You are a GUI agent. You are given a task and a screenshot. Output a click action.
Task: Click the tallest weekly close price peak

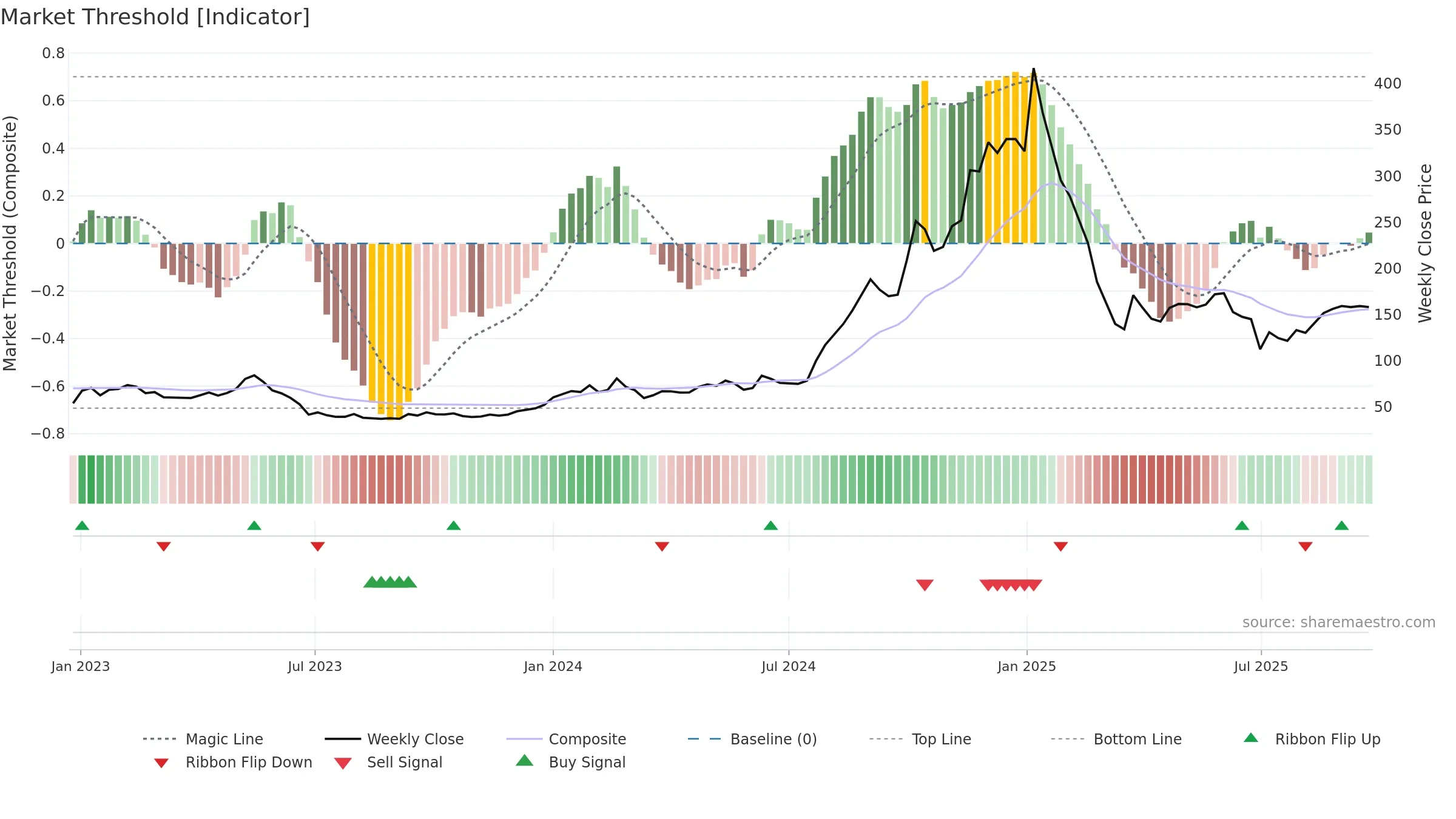click(x=1034, y=69)
